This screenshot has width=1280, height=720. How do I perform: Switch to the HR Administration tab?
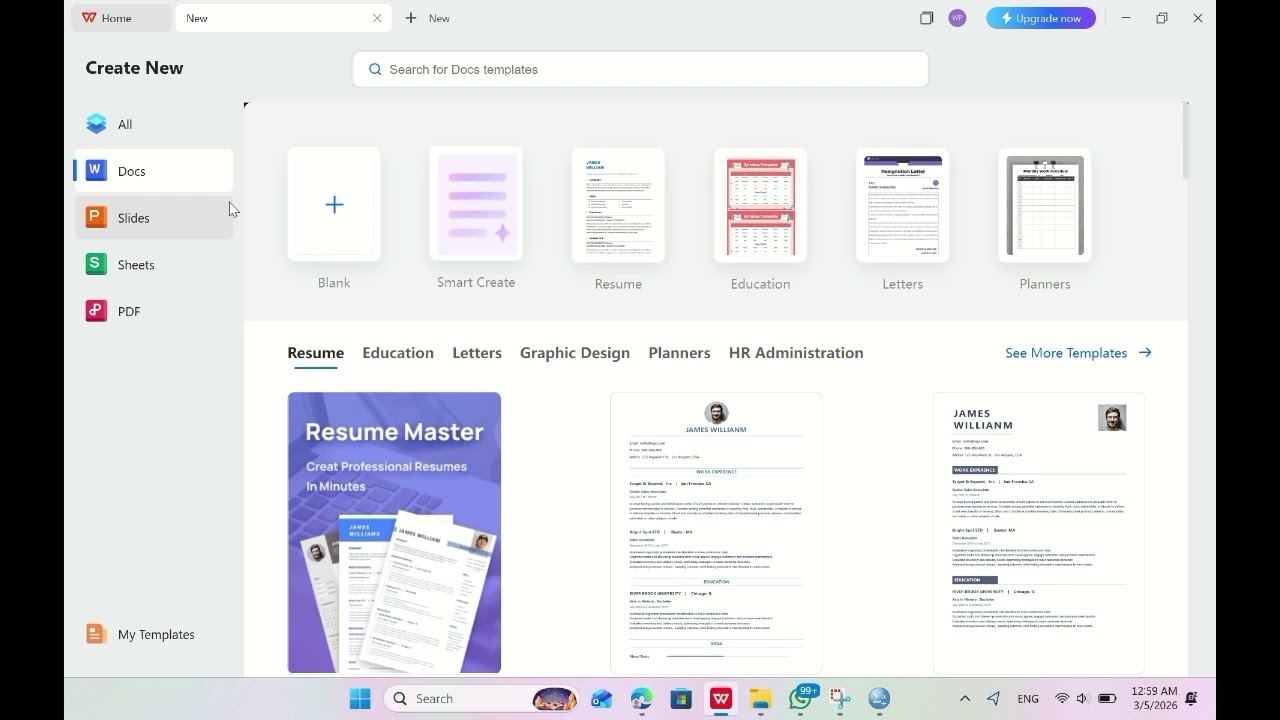tap(796, 353)
